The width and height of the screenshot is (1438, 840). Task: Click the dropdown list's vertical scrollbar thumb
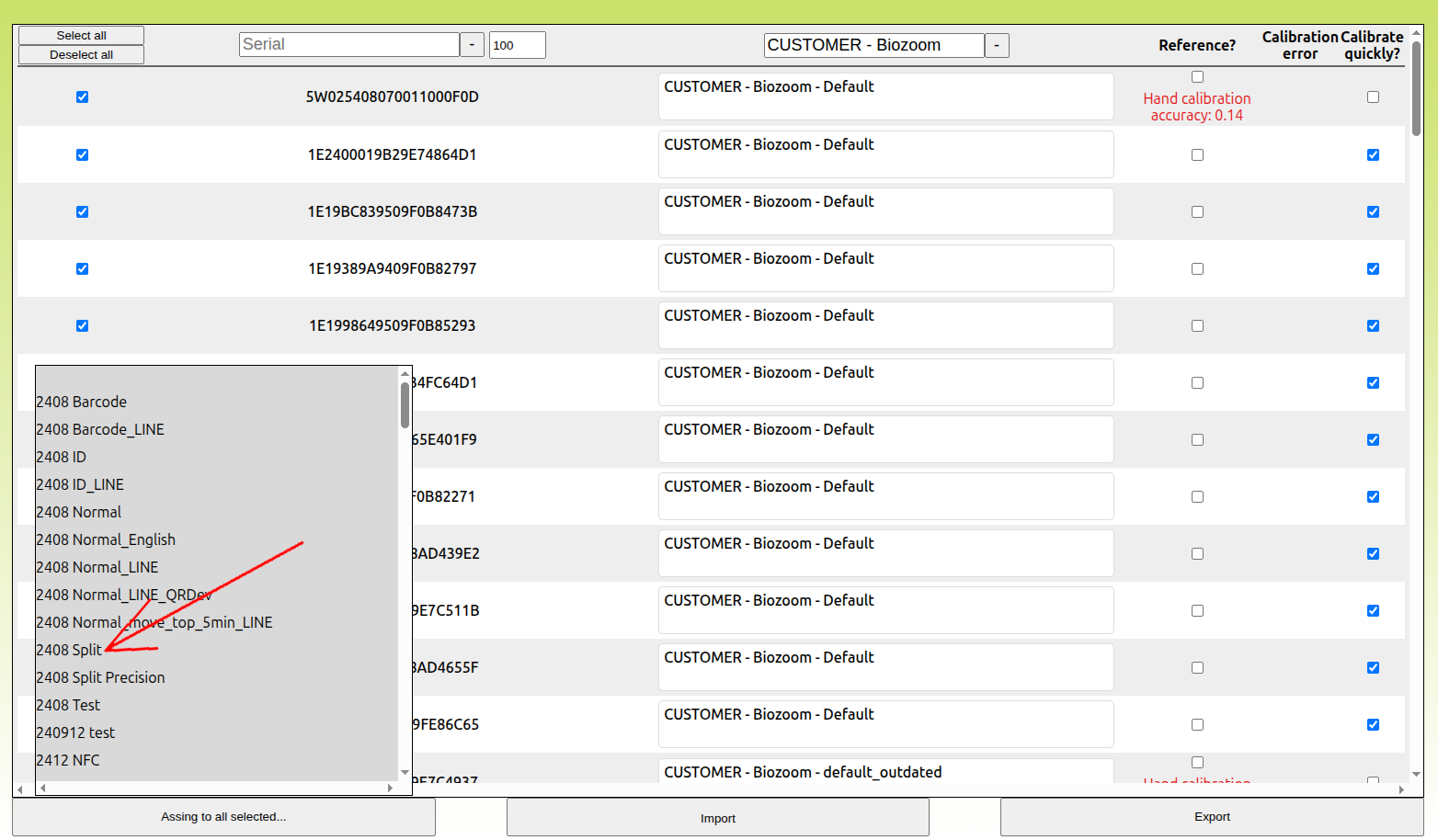pos(405,404)
